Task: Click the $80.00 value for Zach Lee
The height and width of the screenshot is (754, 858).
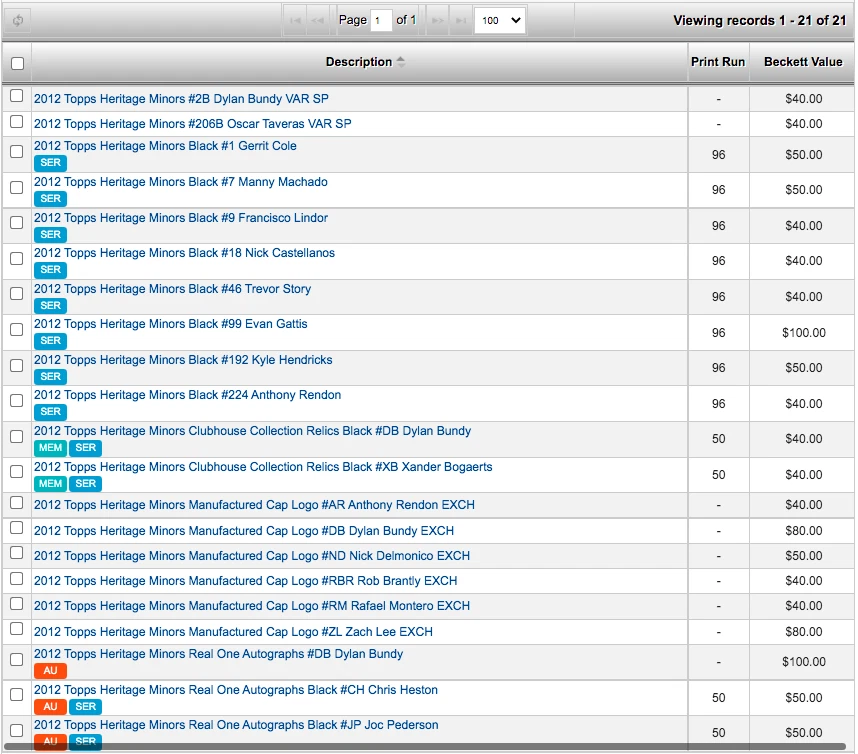Action: click(x=803, y=632)
